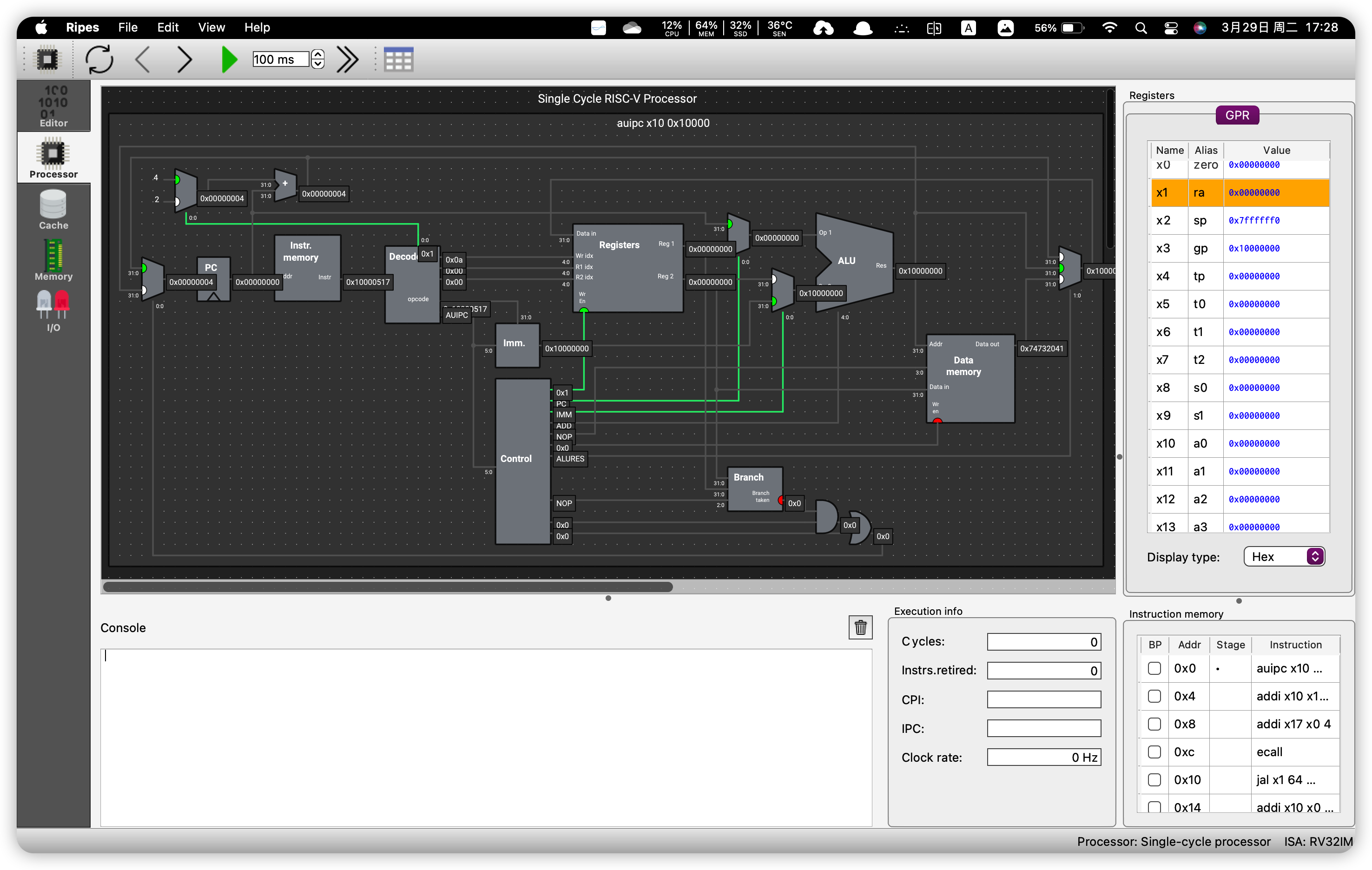Step back one clock cycle
Viewport: 1372px width, 870px height.
pos(142,59)
